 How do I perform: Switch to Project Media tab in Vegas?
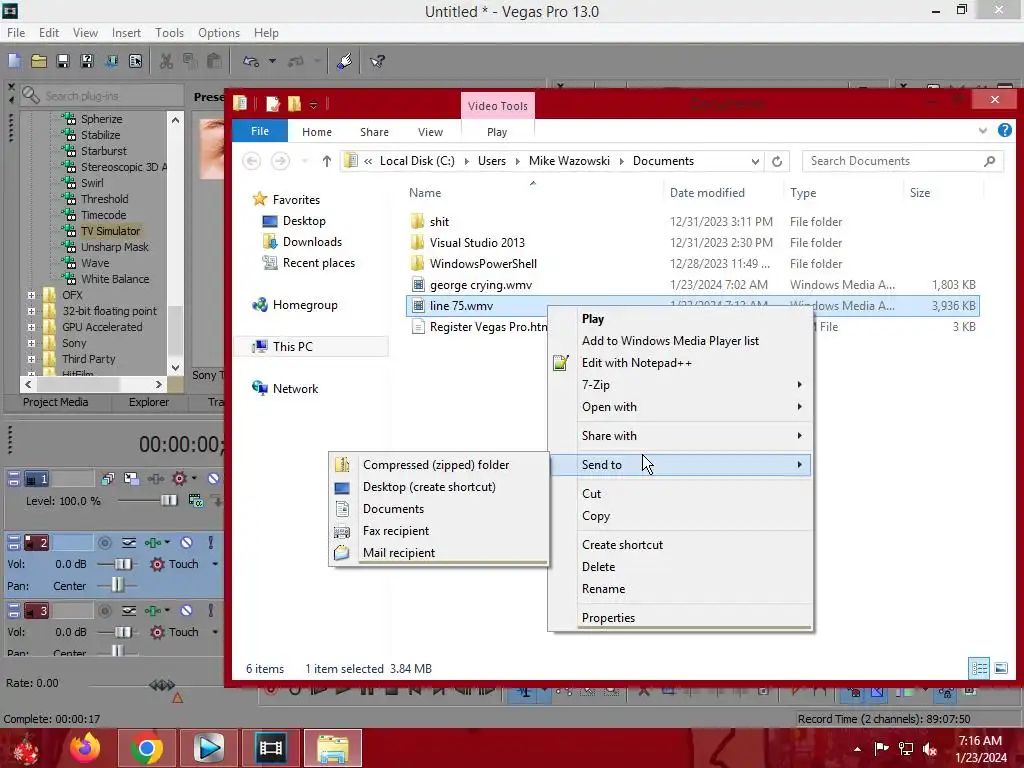coord(56,402)
